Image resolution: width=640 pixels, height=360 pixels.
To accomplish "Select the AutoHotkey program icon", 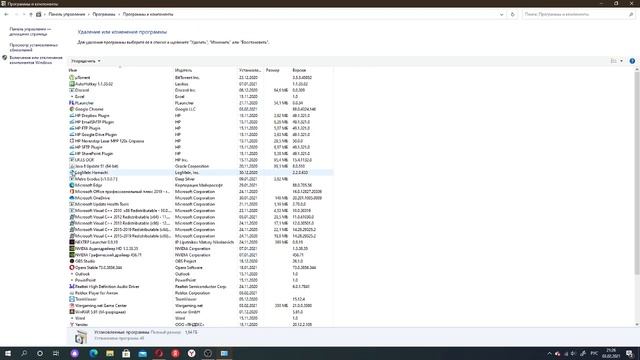I will 72,84.
